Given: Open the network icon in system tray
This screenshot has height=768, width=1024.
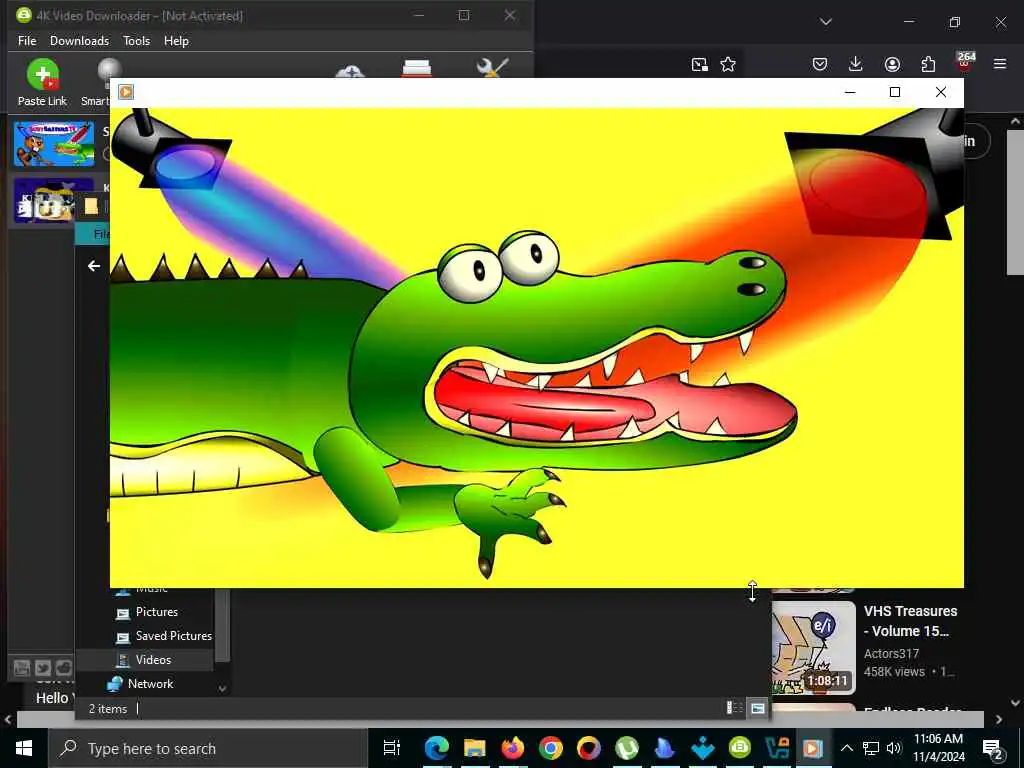Looking at the screenshot, I should point(871,748).
